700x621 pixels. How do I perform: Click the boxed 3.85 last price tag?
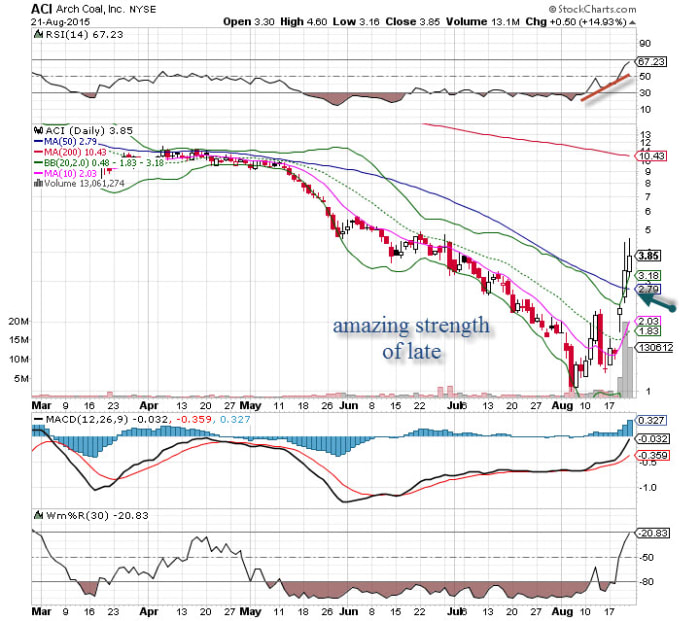point(648,256)
